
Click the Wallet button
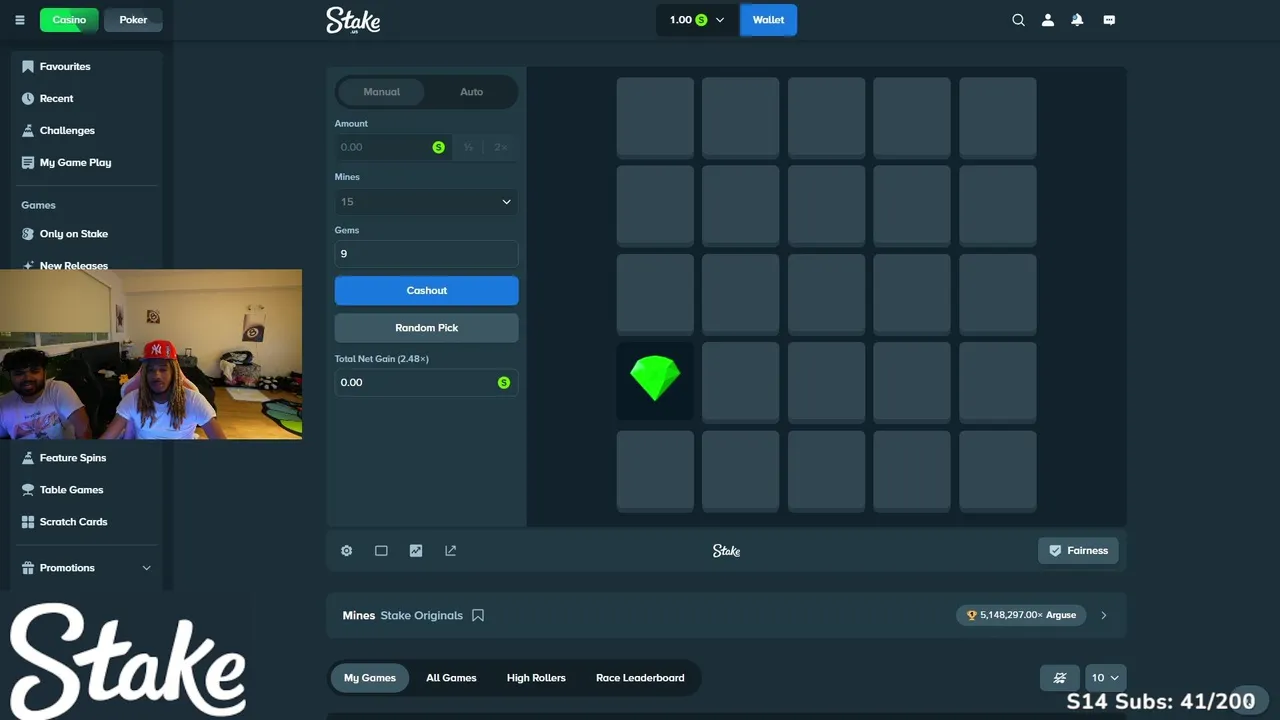(x=768, y=20)
